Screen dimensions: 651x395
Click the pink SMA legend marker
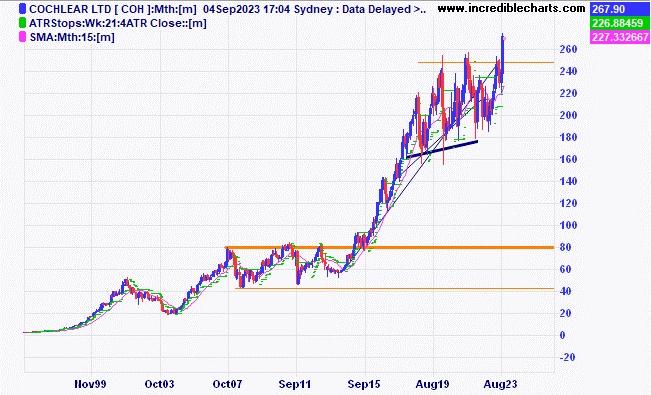click(x=22, y=37)
